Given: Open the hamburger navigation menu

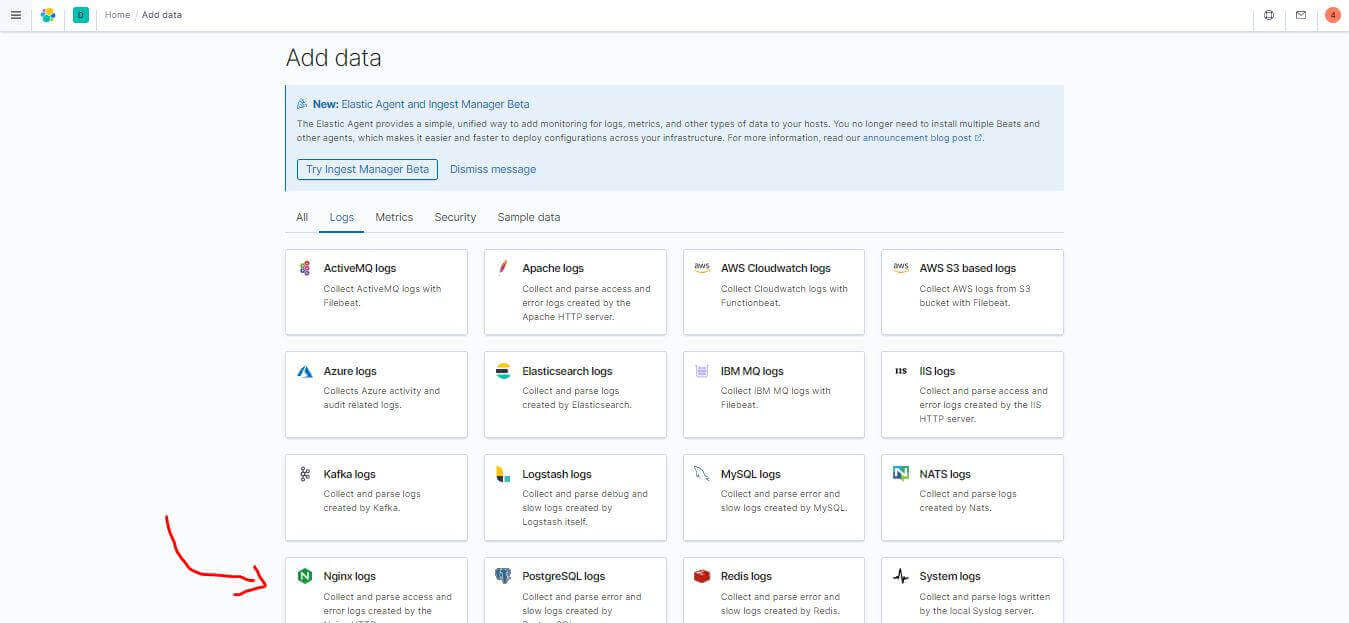Looking at the screenshot, I should 15,15.
